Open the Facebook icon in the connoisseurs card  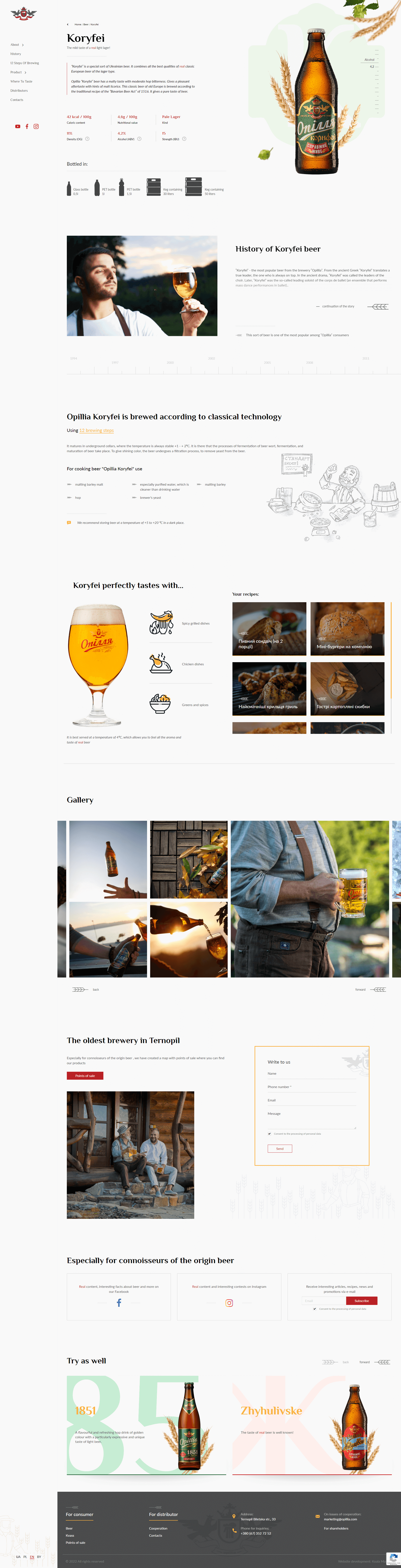119,1303
